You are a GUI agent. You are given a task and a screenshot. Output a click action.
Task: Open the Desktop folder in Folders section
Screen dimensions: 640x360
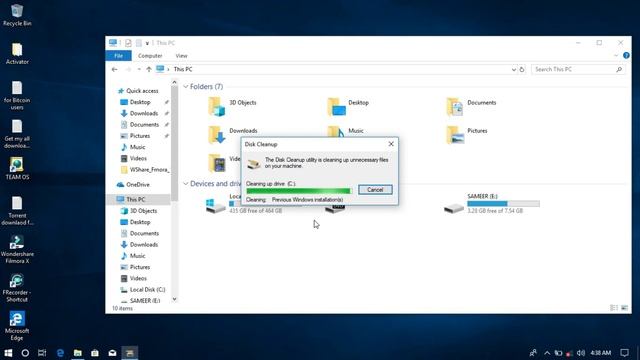point(348,106)
